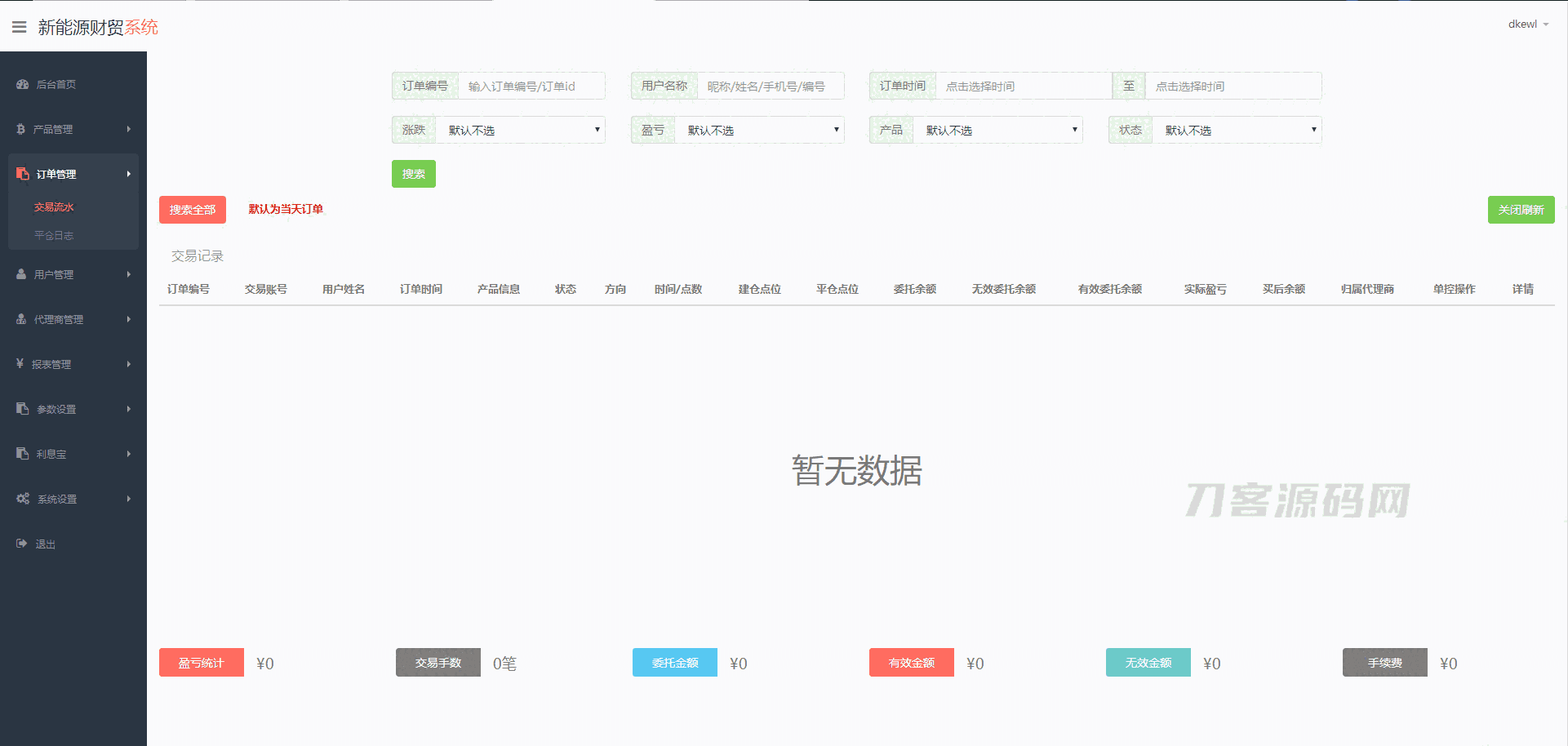Click the yen icon beside 报表管理

(20, 364)
